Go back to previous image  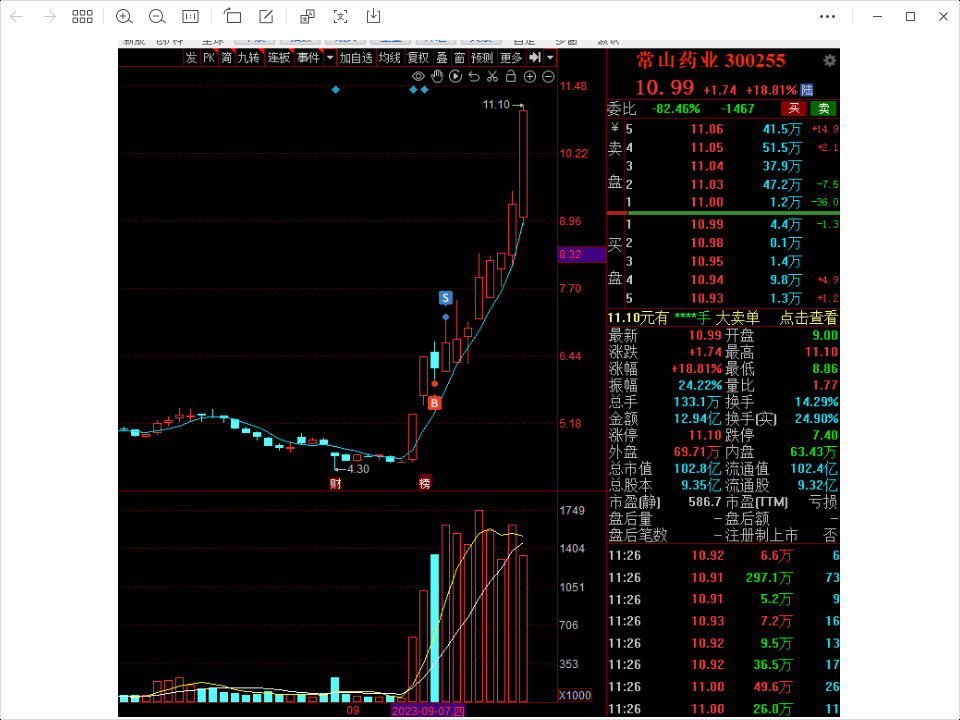click(x=17, y=17)
